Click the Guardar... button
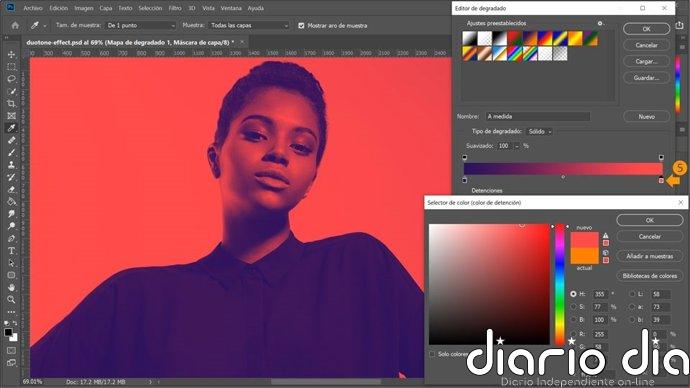 646,77
